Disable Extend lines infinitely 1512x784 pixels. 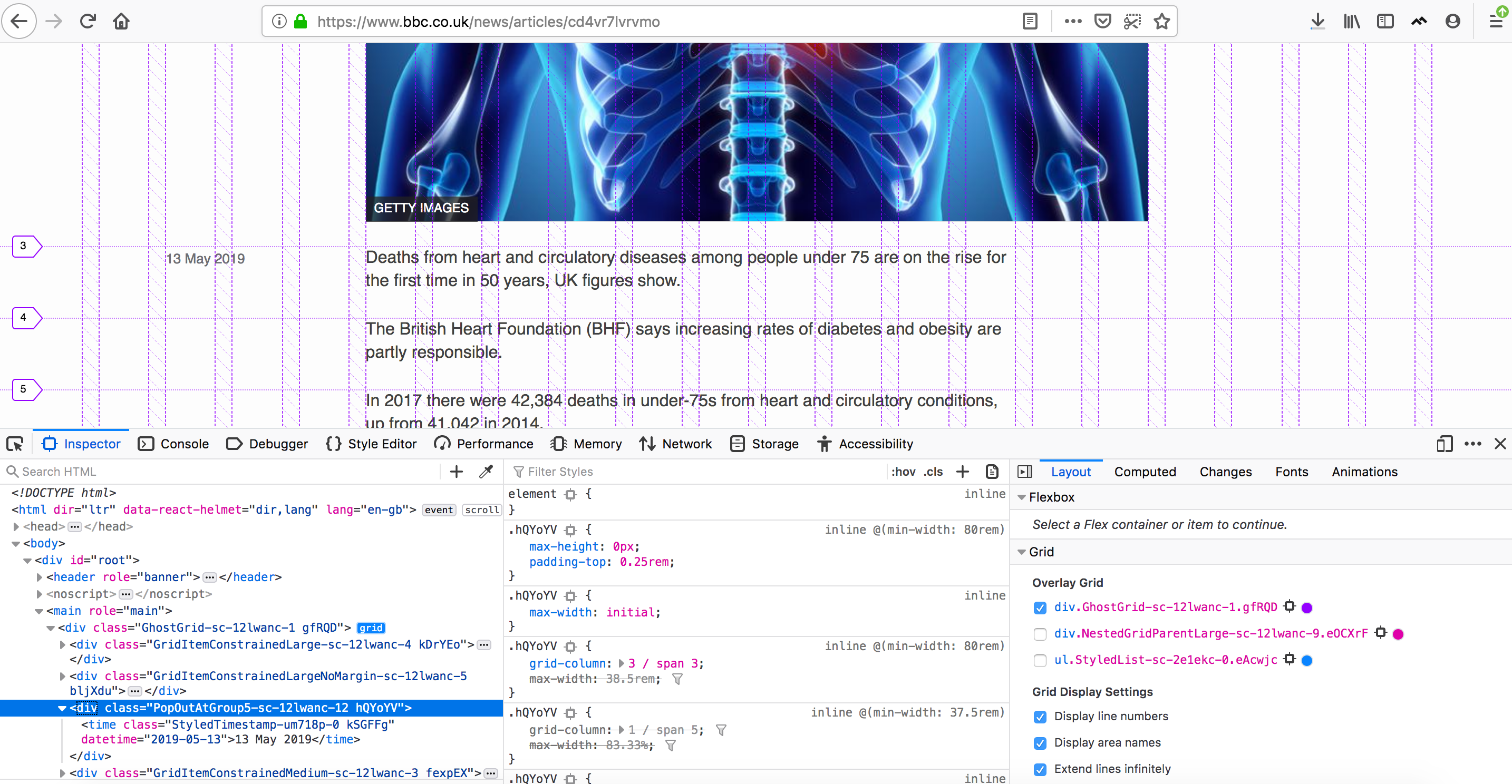[x=1041, y=769]
